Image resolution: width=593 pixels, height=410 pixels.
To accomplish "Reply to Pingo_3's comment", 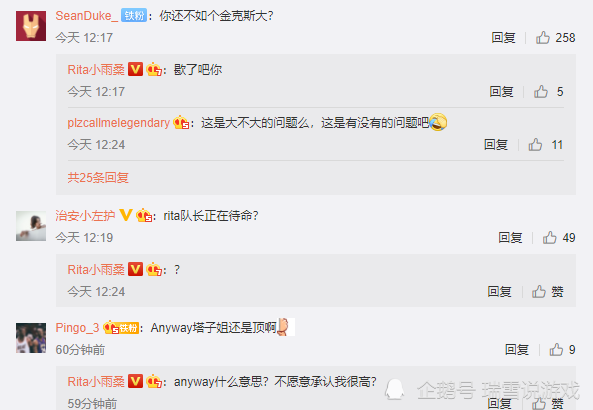I will (517, 349).
